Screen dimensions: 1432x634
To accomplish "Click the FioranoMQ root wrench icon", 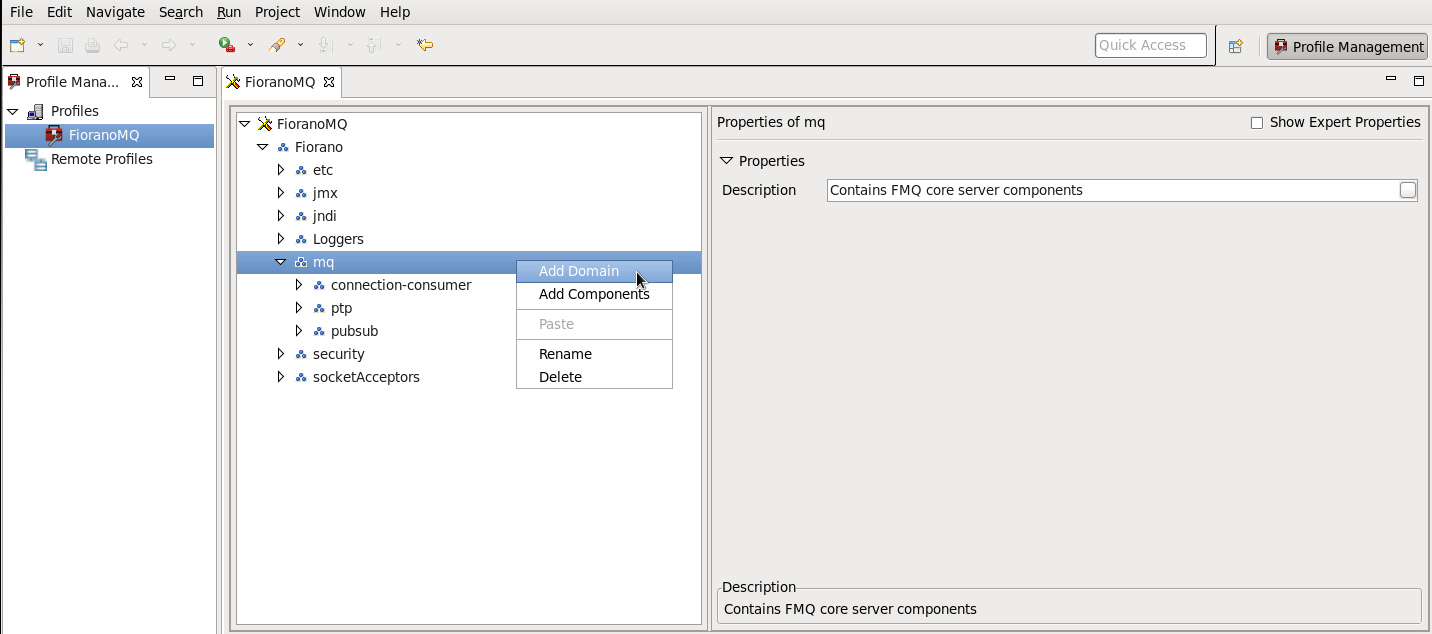I will 265,124.
